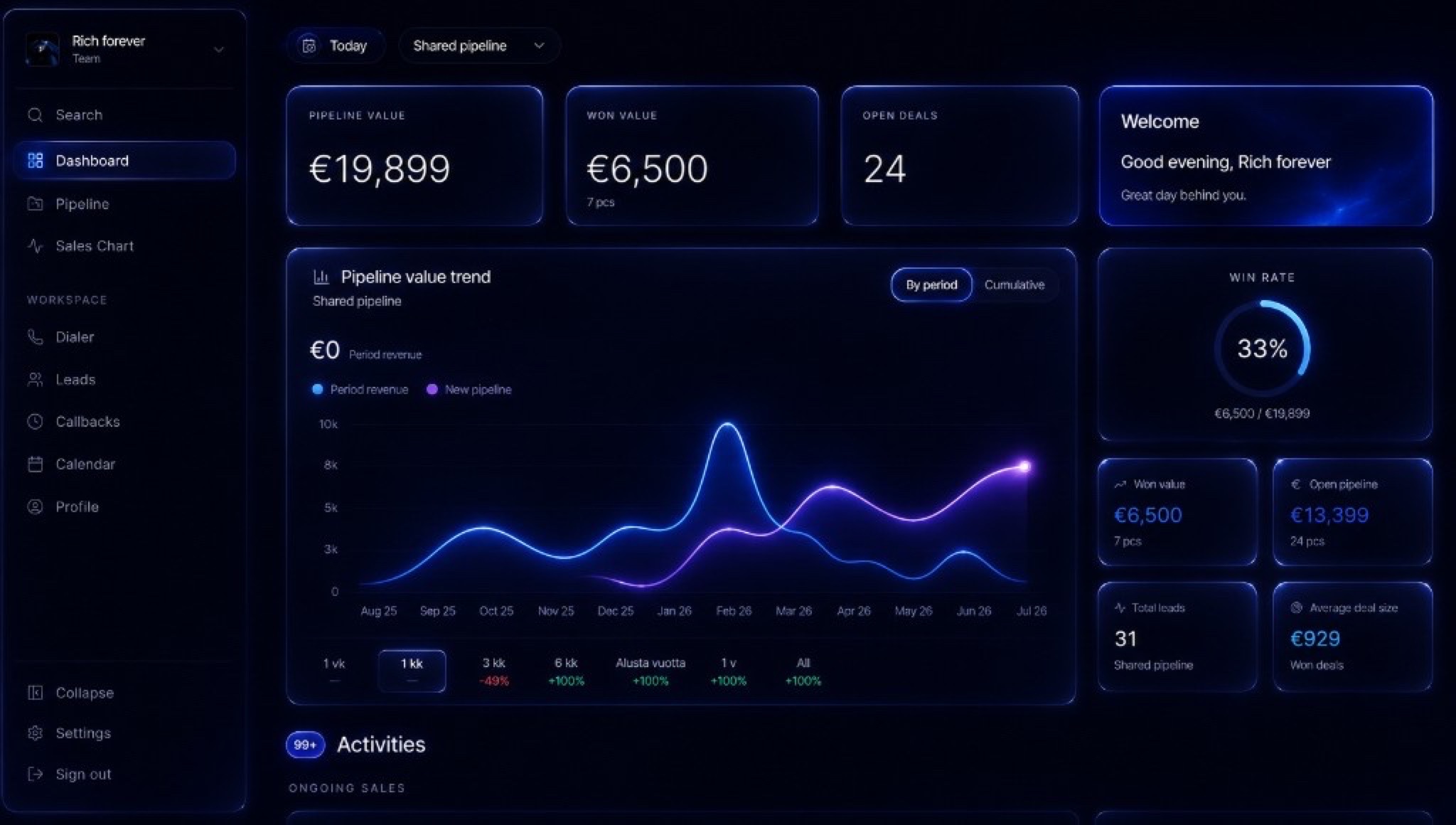
Task: Open the Dashboard page
Action: tap(124, 160)
